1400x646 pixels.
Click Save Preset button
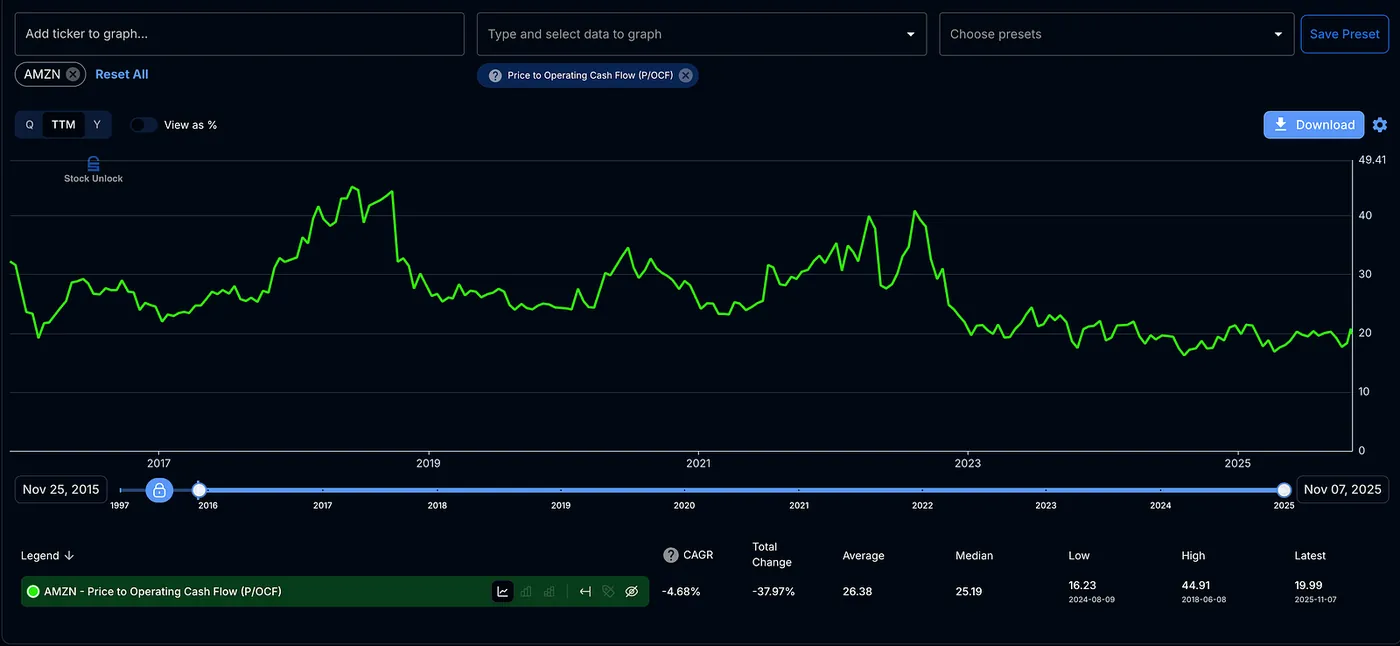pos(1344,34)
